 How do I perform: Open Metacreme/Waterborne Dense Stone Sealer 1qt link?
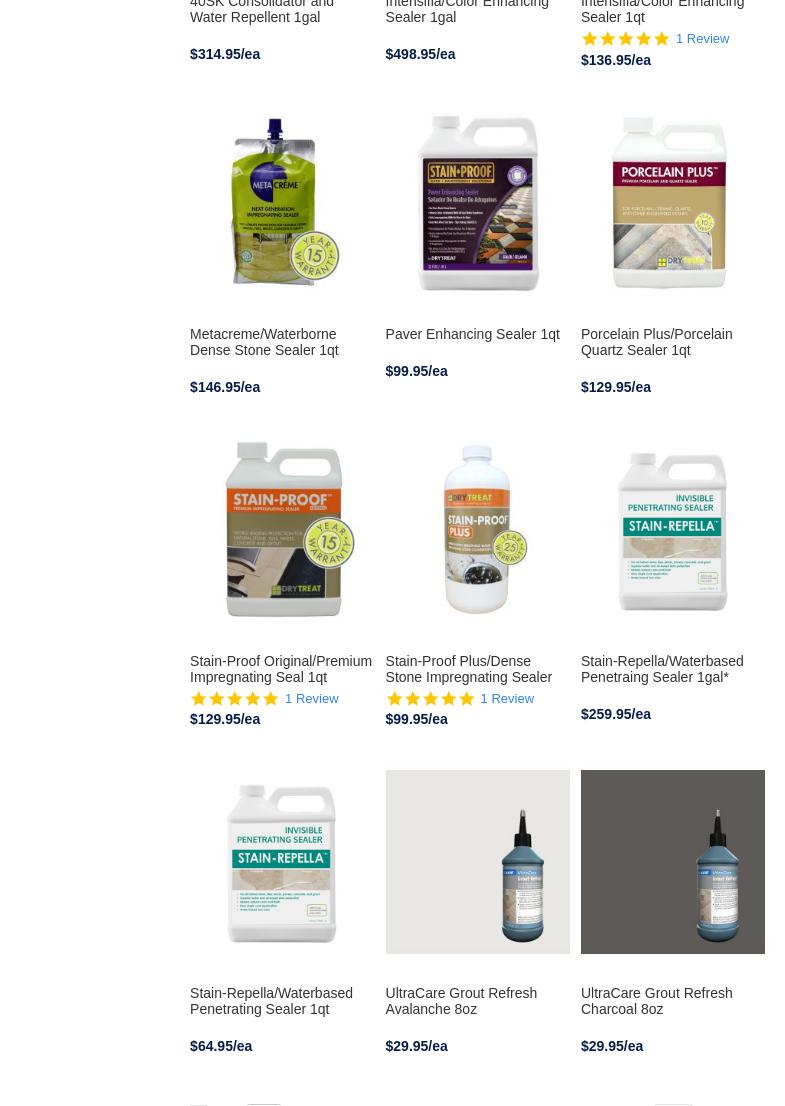coord(264,342)
